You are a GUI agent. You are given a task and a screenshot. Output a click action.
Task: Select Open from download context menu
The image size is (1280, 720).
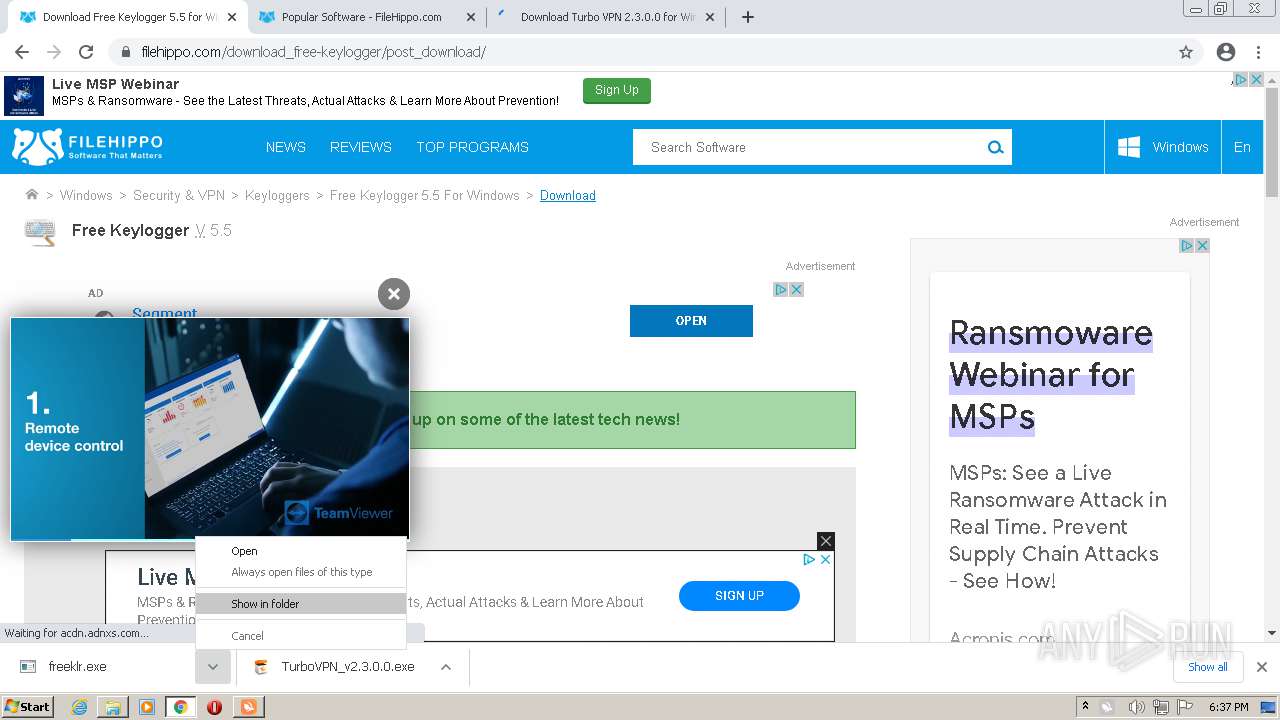coord(301,551)
